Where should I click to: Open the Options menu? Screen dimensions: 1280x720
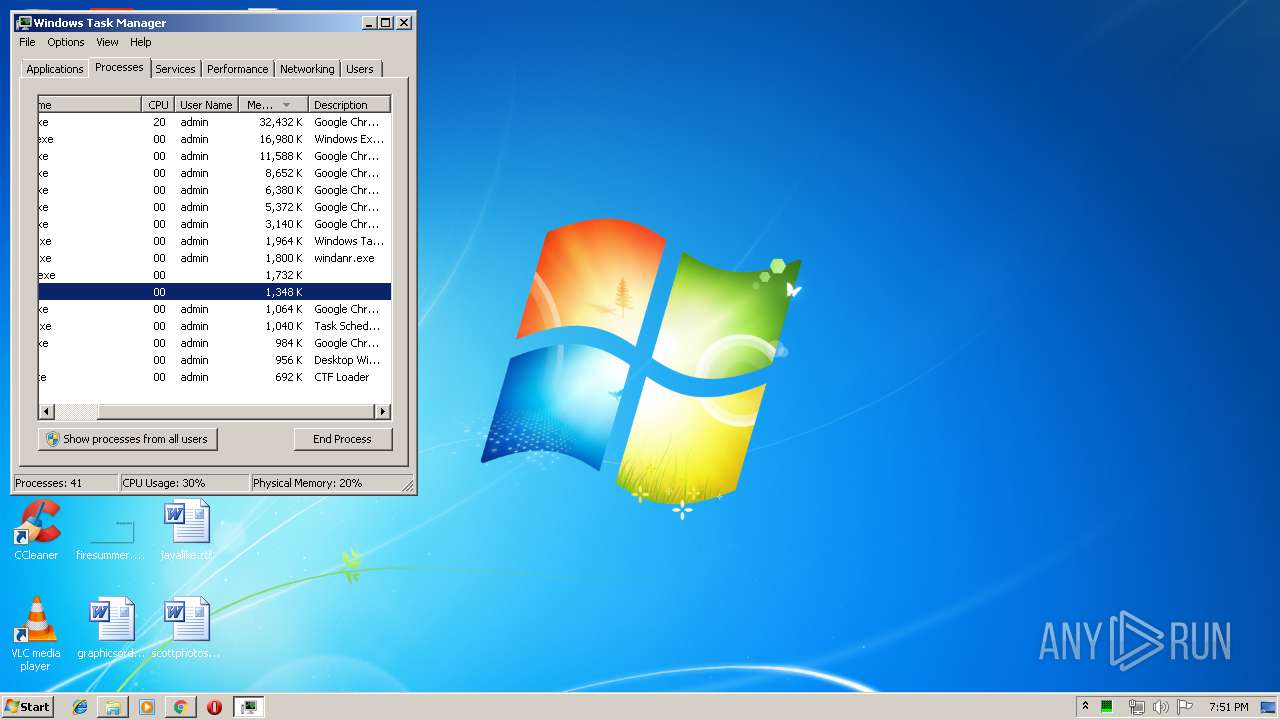click(x=66, y=42)
